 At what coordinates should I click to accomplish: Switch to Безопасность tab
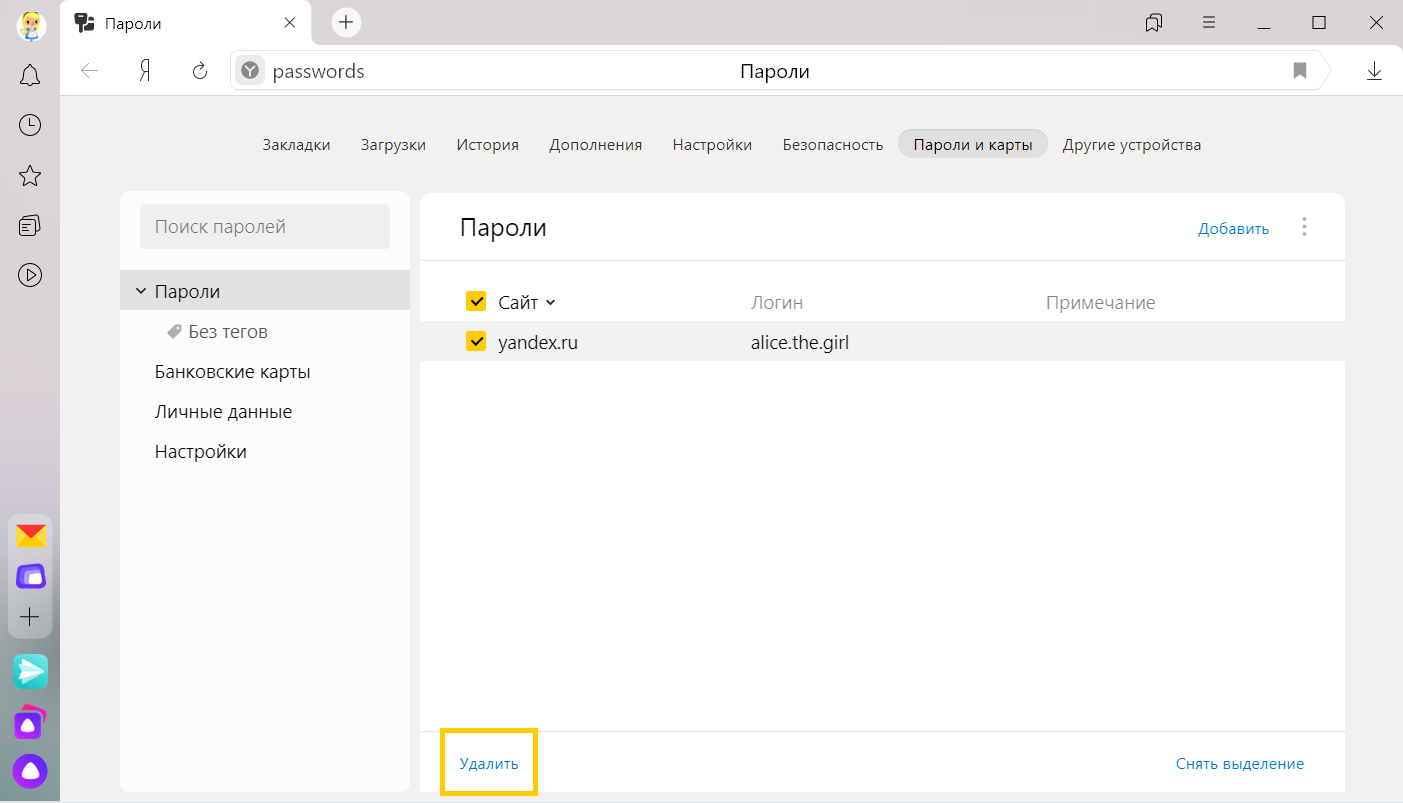click(833, 145)
